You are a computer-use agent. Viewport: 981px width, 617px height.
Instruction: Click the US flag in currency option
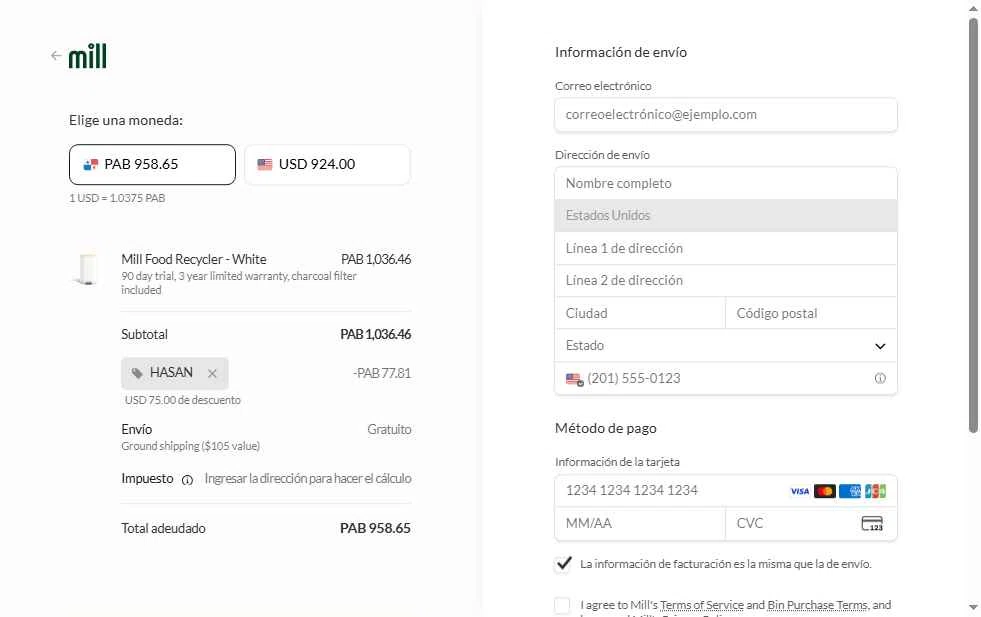(265, 165)
